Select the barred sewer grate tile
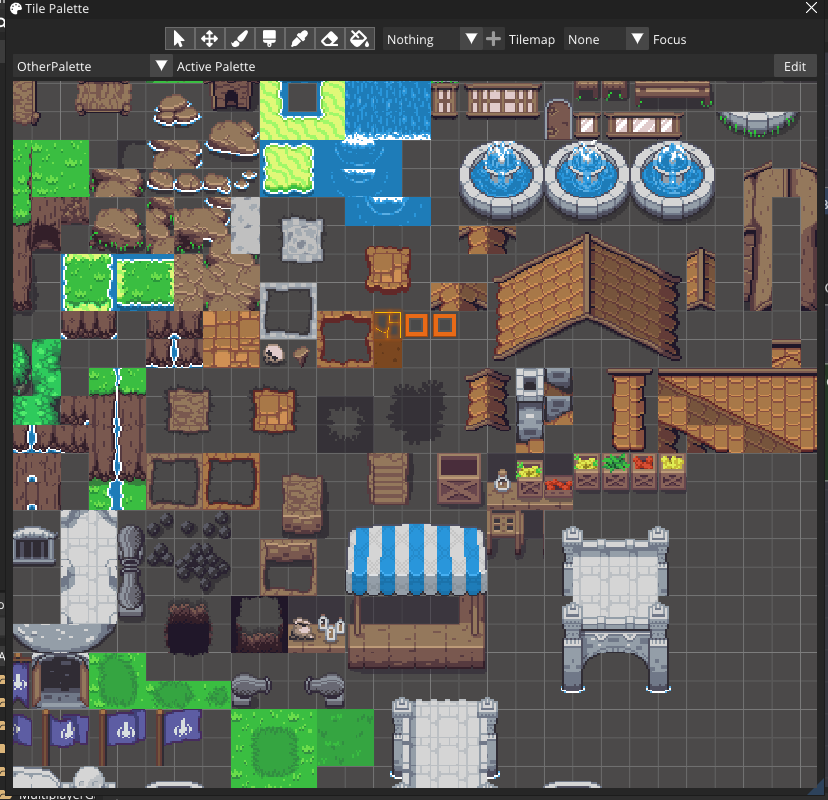The width and height of the screenshot is (828, 800). [x=34, y=546]
